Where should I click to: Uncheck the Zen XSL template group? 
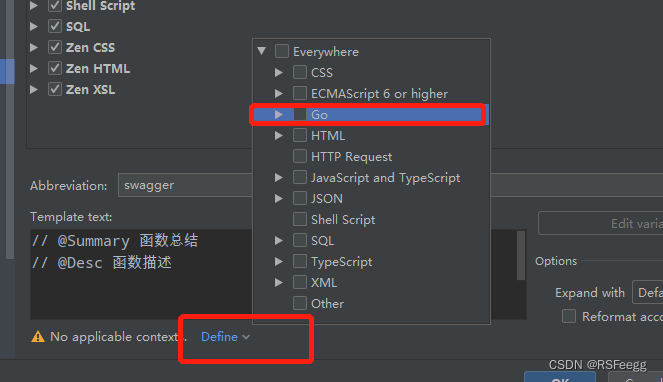(x=55, y=89)
